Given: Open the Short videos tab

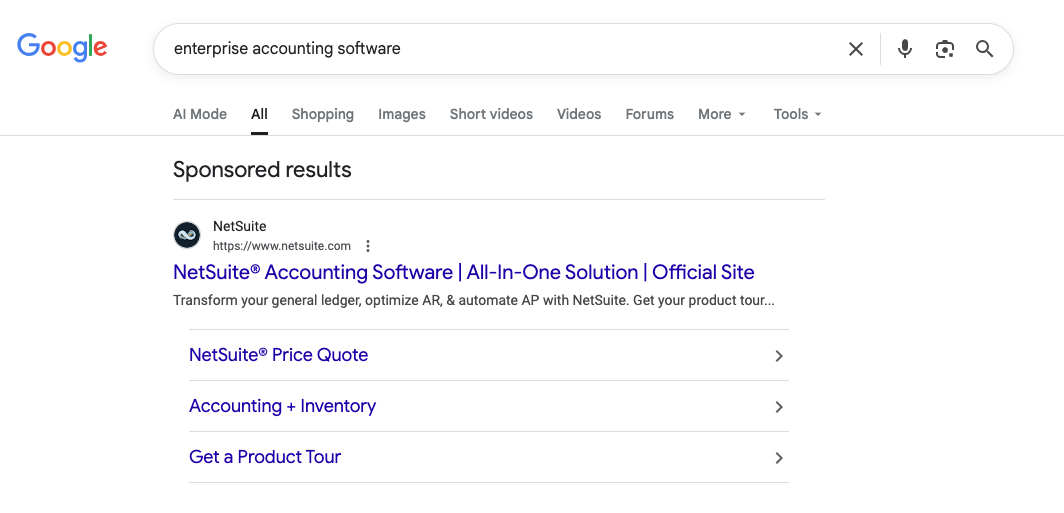Looking at the screenshot, I should point(491,114).
